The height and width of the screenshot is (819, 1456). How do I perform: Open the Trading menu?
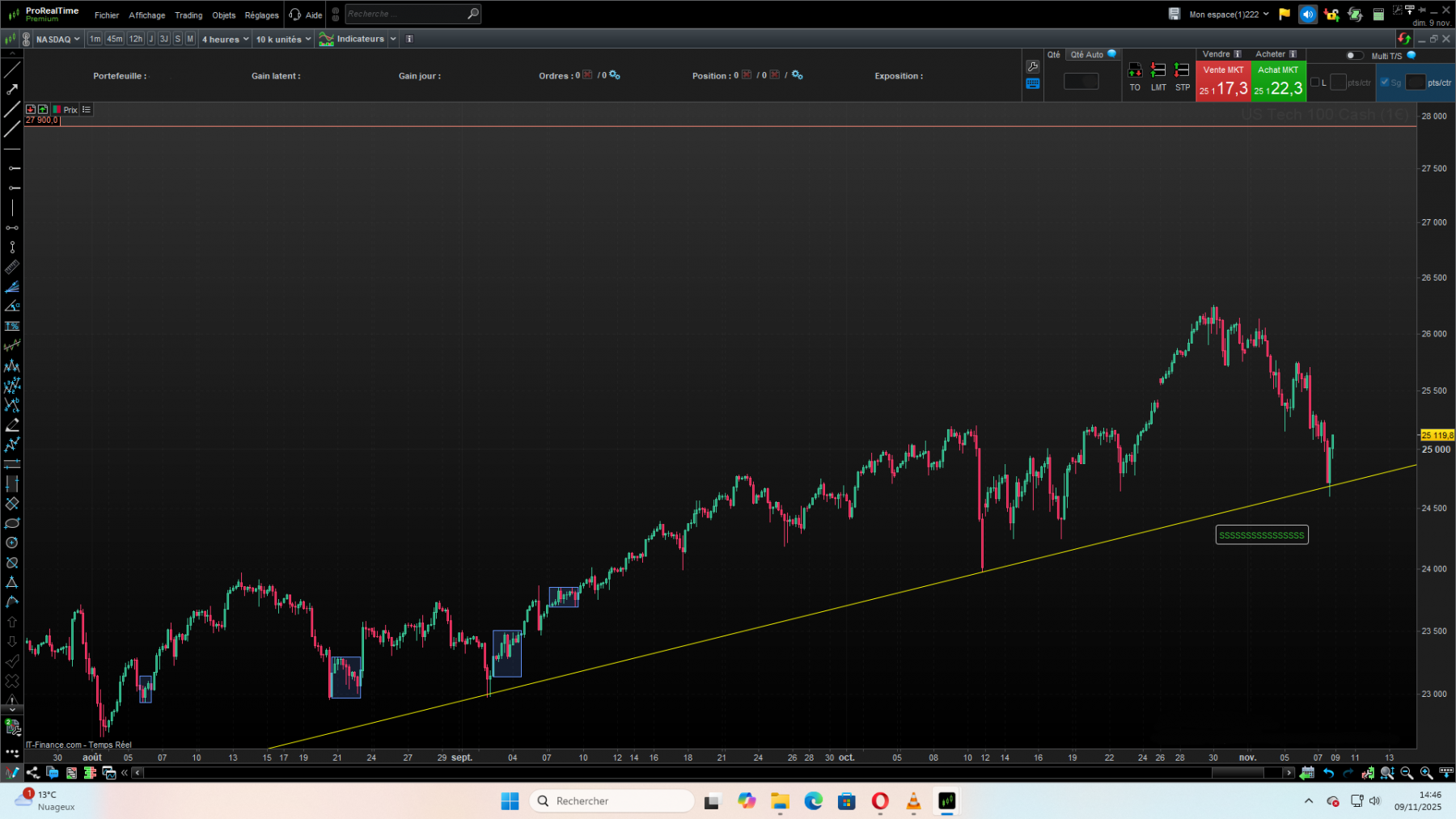pos(188,15)
